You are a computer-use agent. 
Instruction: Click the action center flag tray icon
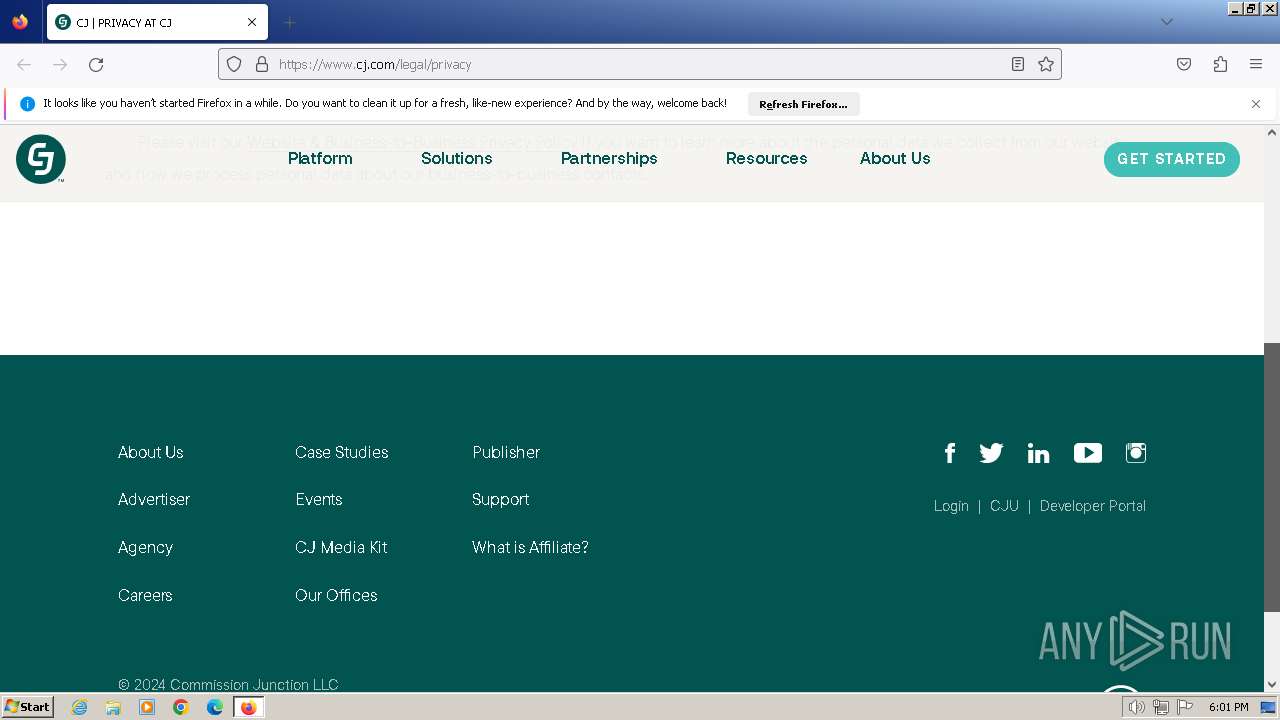tap(1185, 707)
